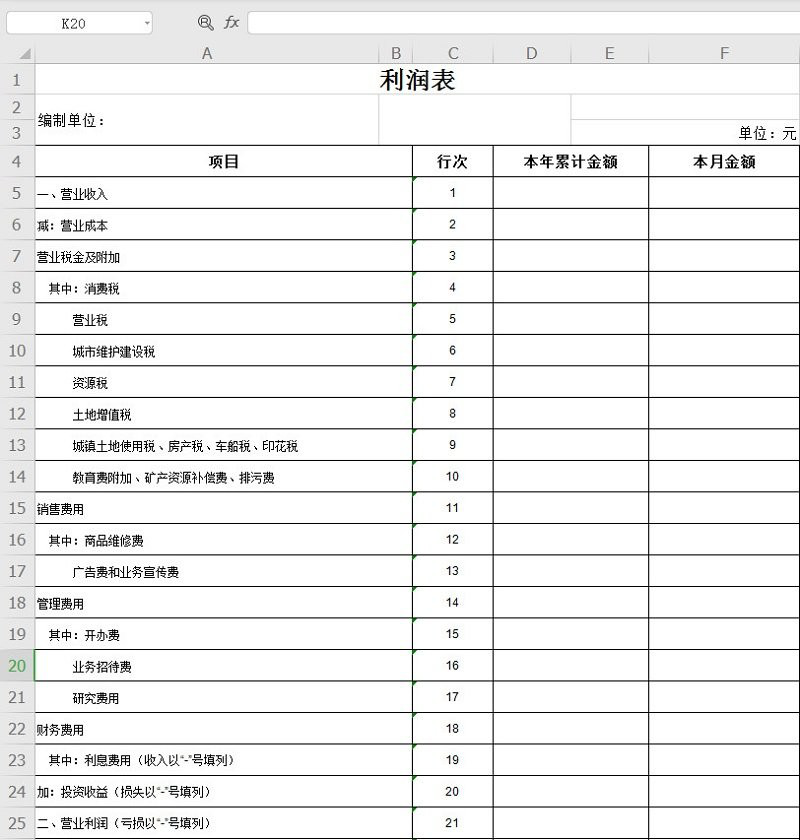
Task: Select the 本月金额 header cell
Action: click(723, 161)
